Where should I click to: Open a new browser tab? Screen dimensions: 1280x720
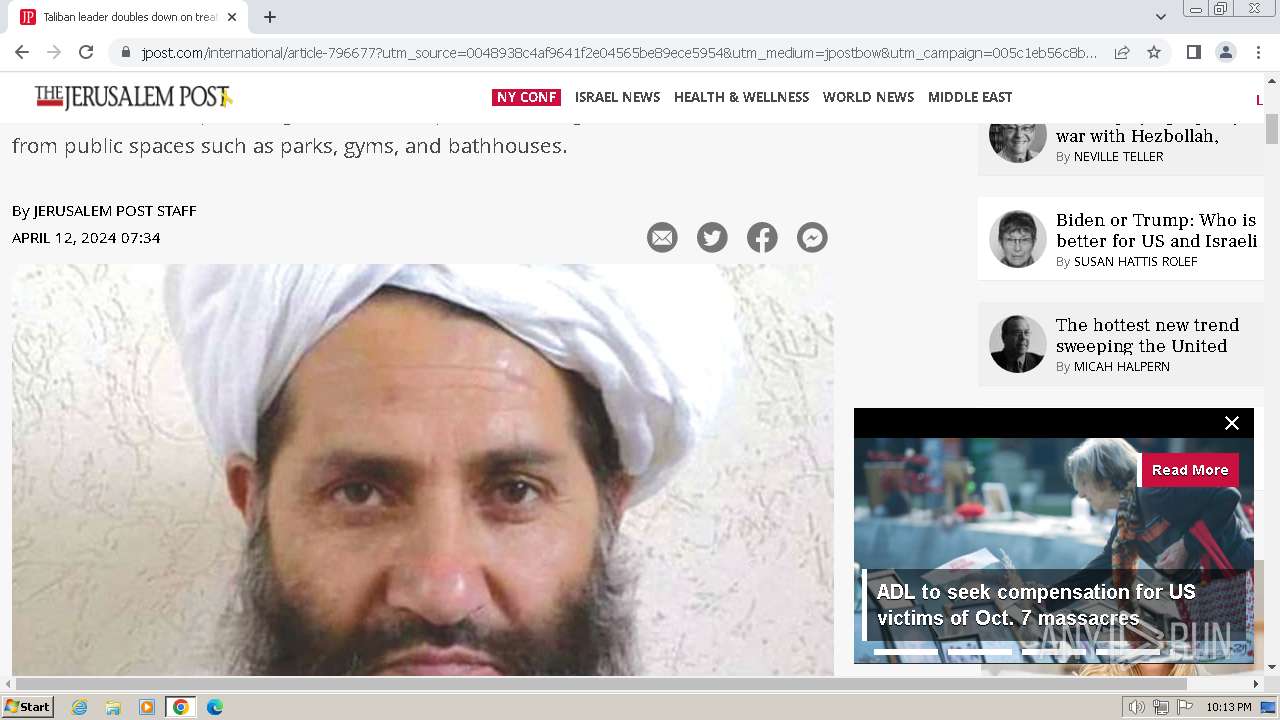[270, 17]
